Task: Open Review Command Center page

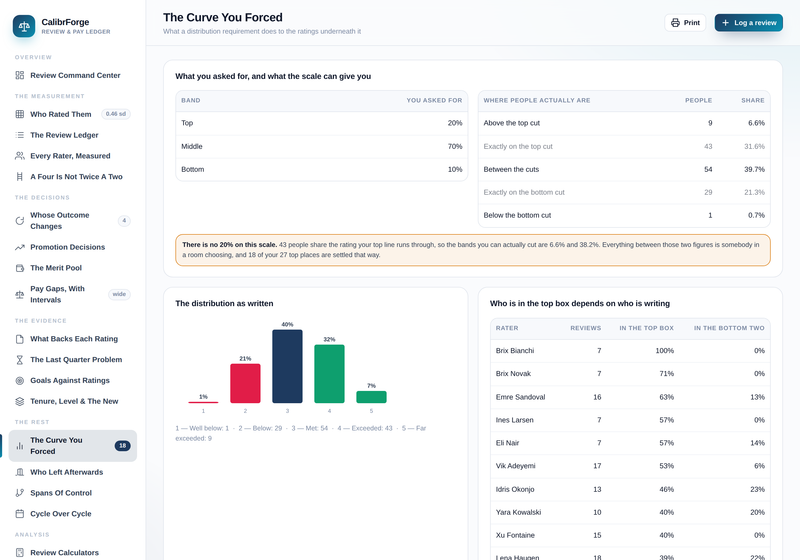Action: click(72, 75)
